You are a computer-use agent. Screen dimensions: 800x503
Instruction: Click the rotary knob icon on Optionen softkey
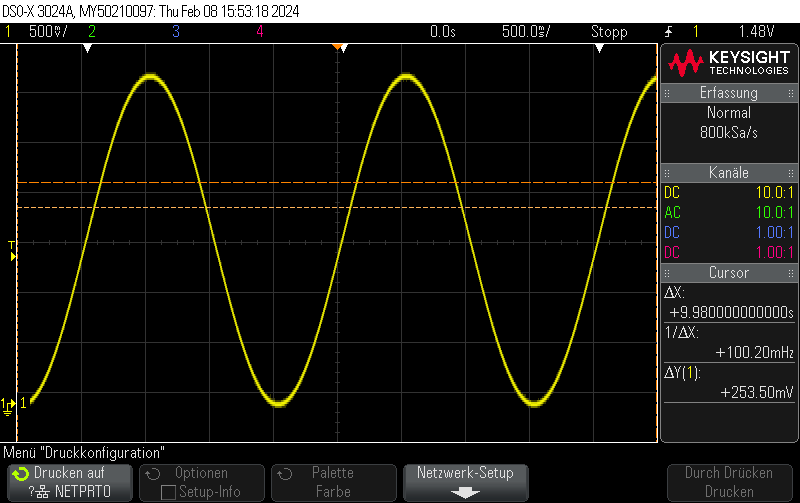(153, 474)
